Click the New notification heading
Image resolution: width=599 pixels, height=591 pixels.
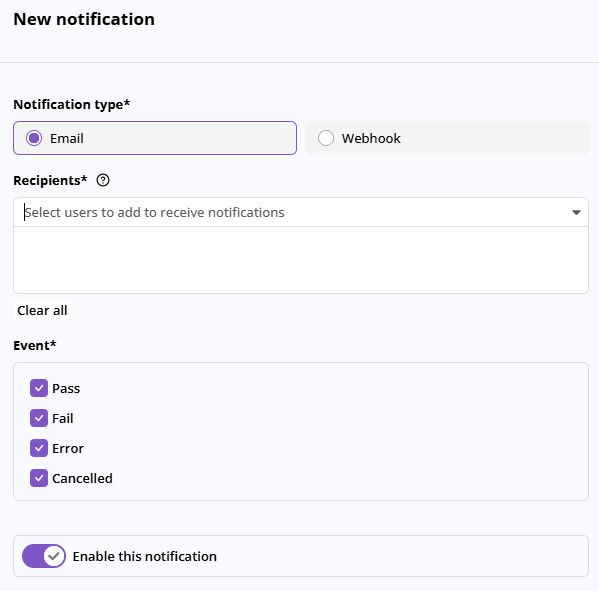[x=84, y=19]
